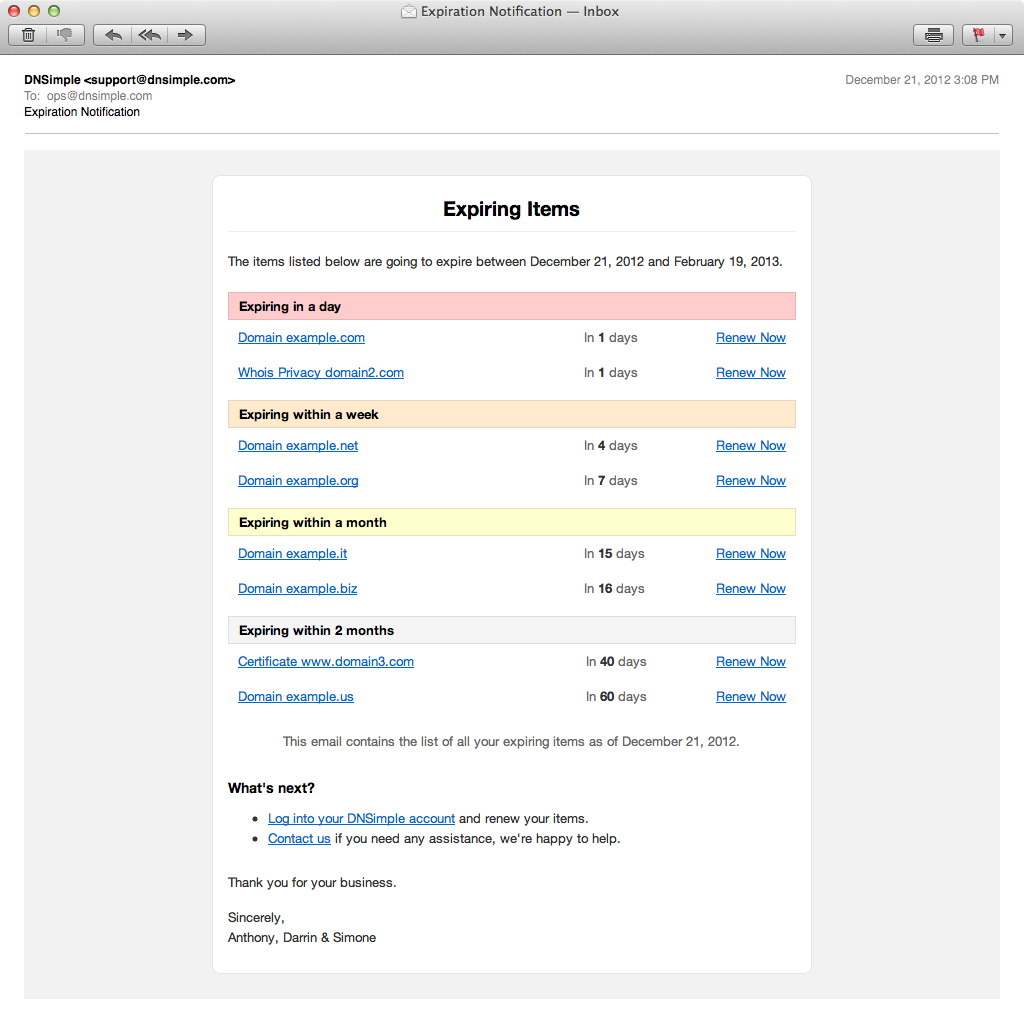Renew Now for Domain example.us

(x=750, y=696)
